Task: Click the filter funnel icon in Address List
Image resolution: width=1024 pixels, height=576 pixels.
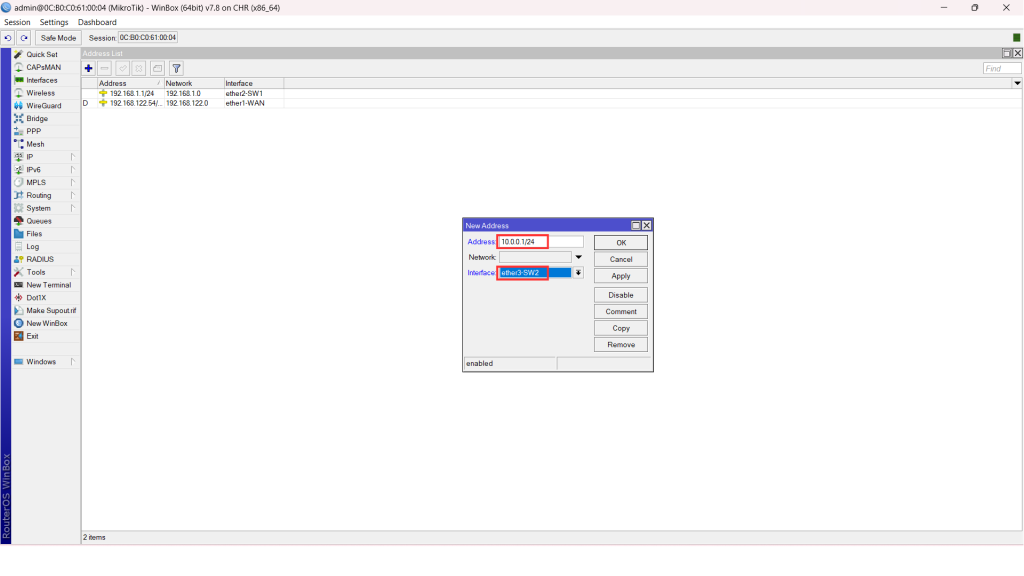Action: coord(176,68)
